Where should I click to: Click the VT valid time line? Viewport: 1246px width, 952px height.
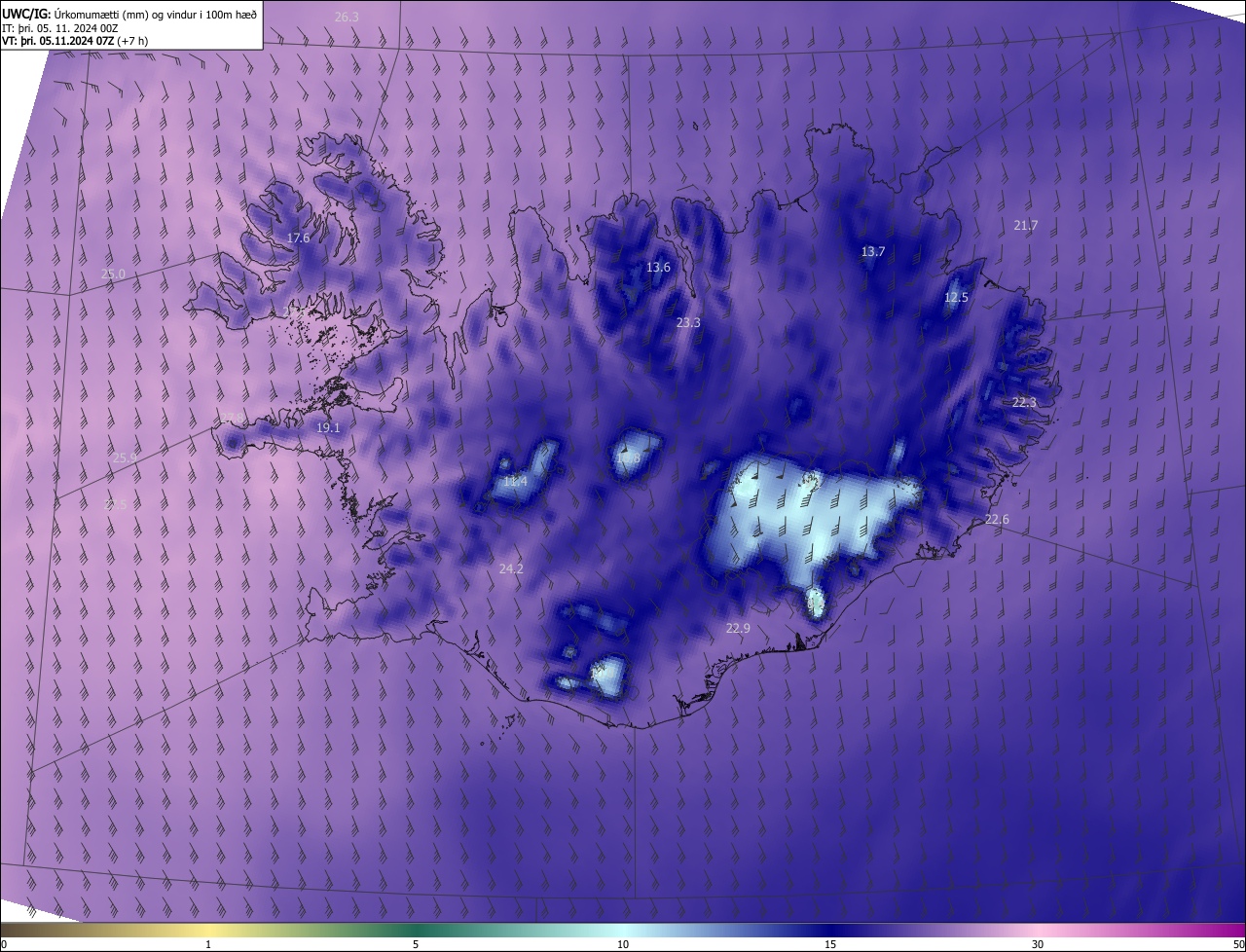pos(74,42)
